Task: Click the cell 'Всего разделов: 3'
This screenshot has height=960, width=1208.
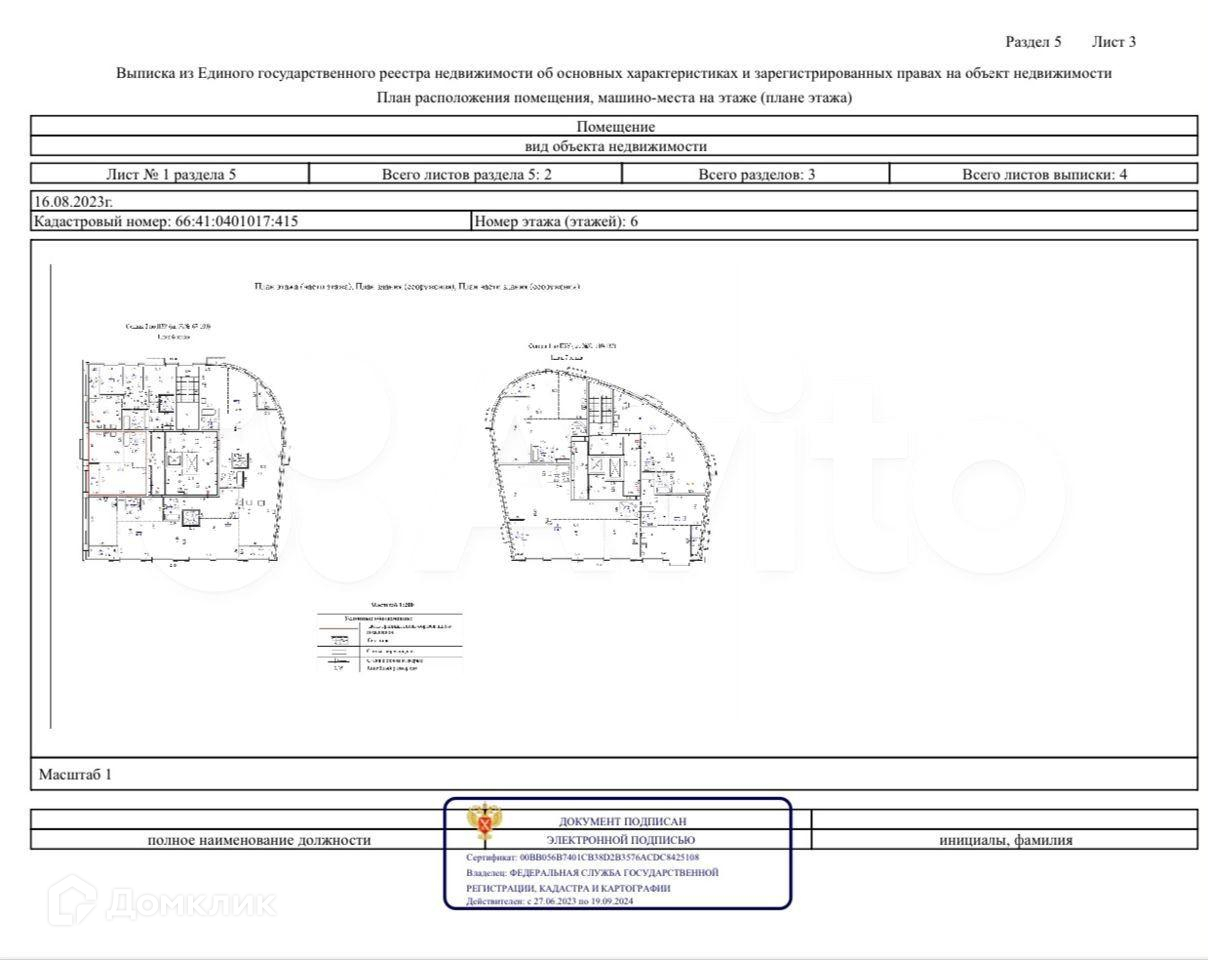Action: click(756, 174)
